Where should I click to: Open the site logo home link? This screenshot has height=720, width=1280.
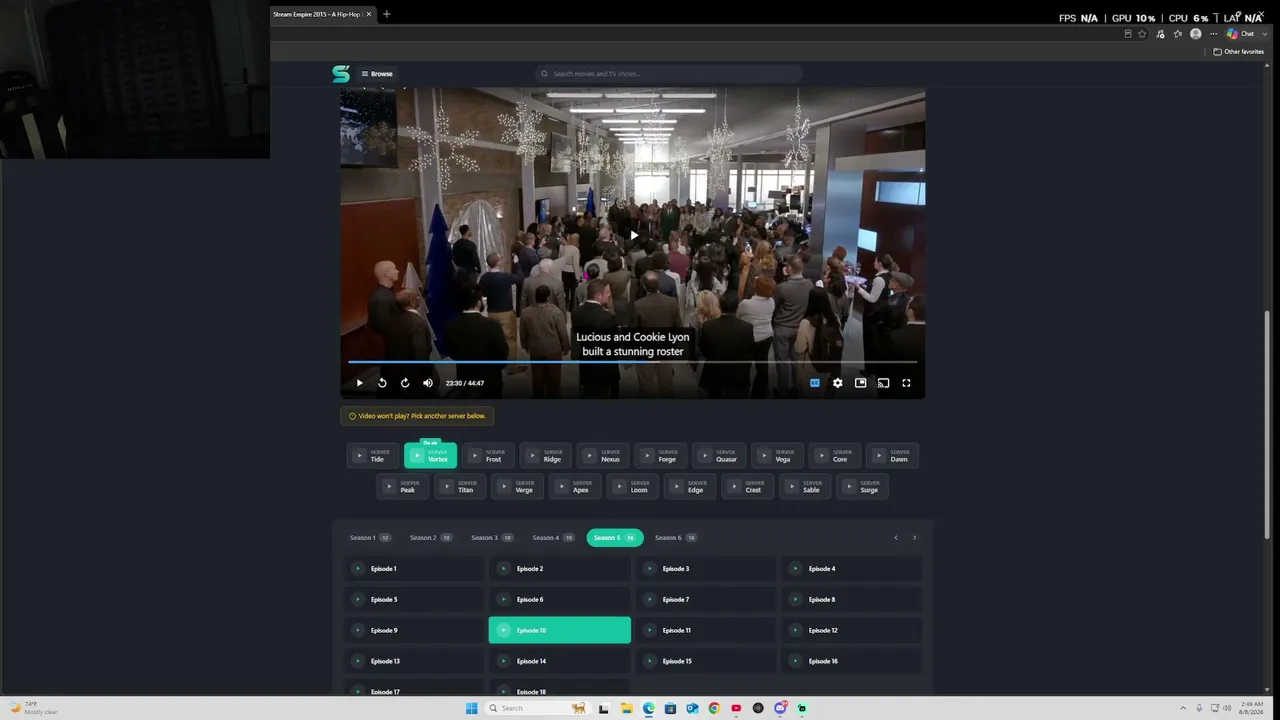341,74
